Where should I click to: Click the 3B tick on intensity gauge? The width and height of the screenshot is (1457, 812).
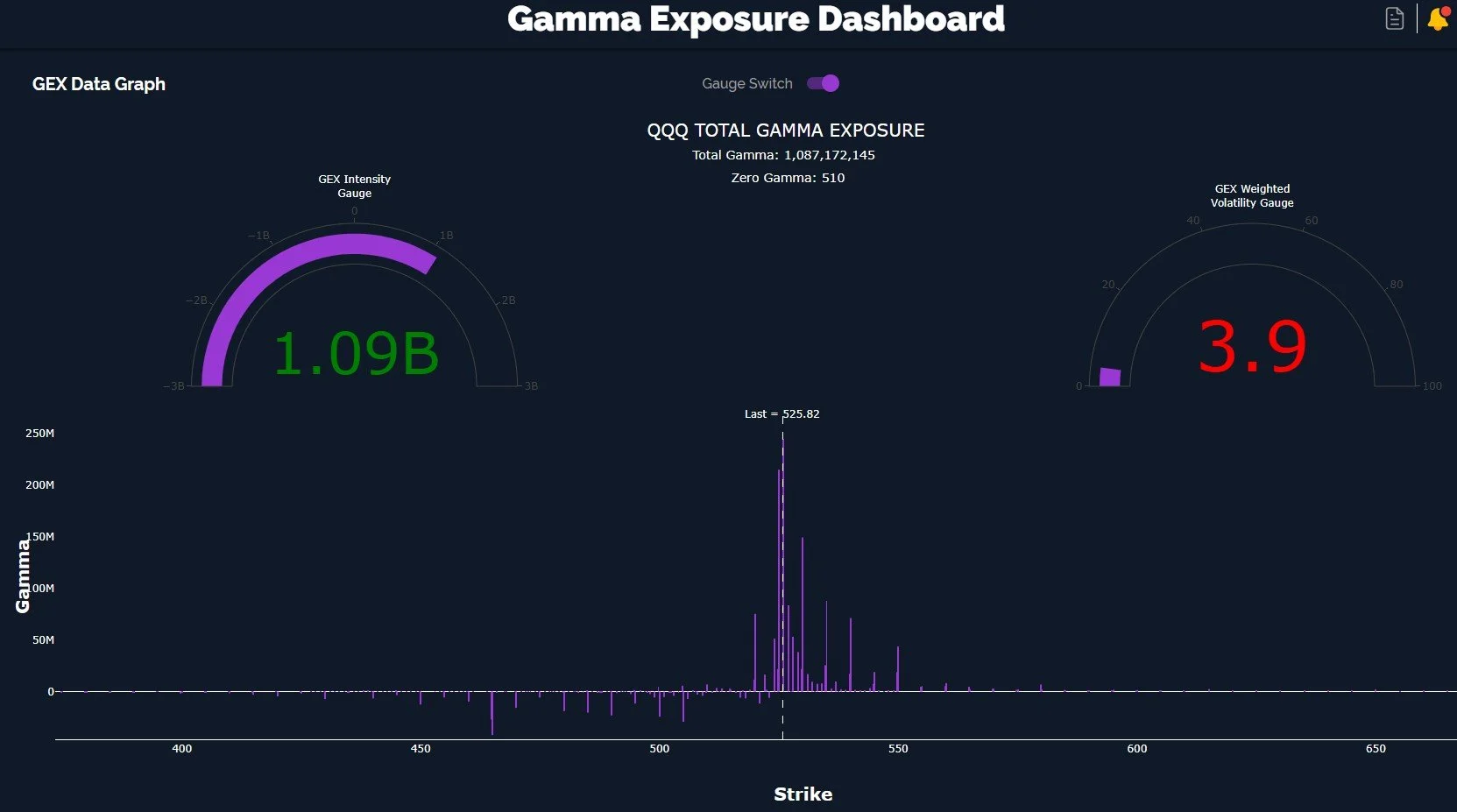(x=531, y=386)
